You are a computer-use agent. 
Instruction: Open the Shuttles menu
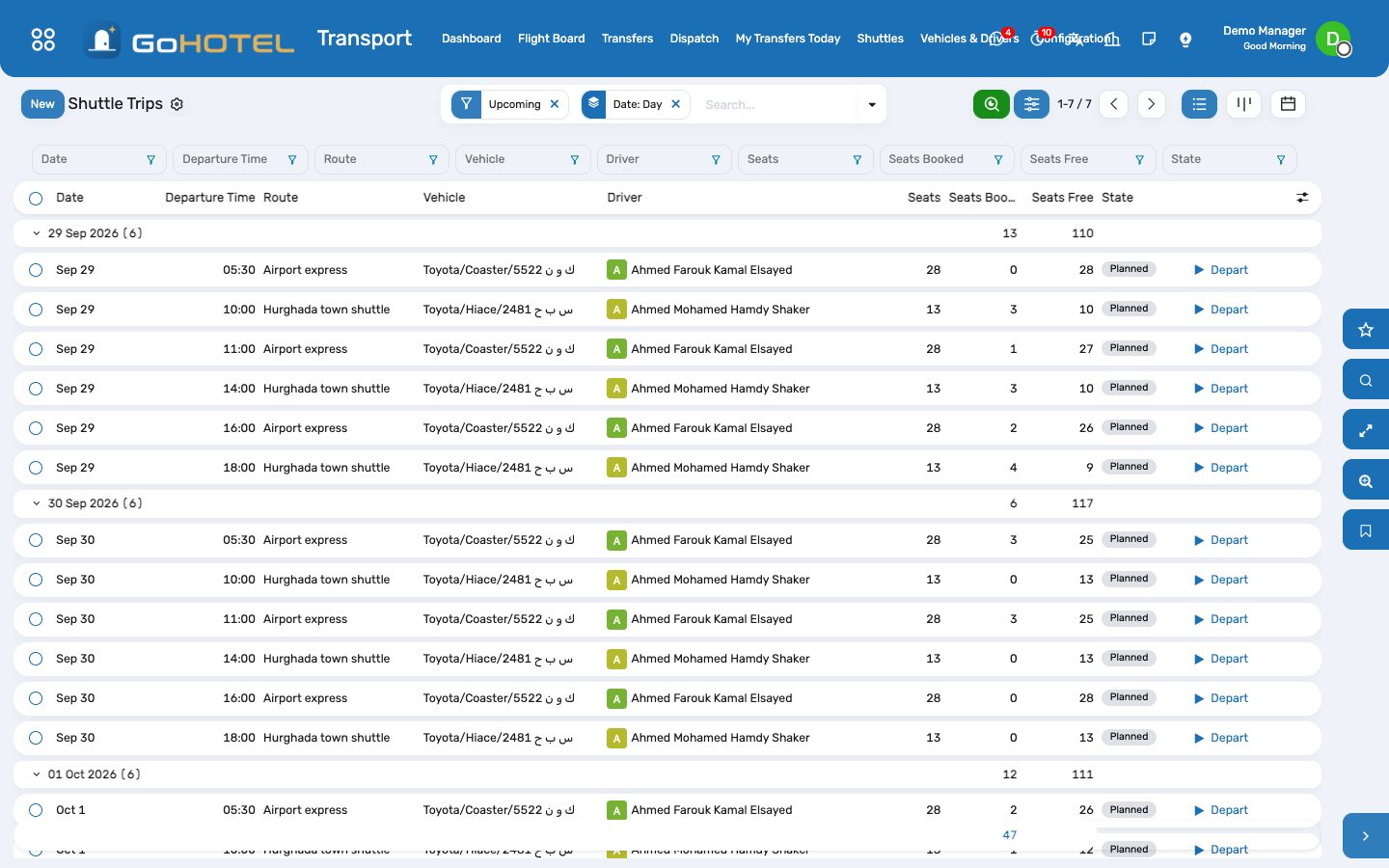(880, 39)
